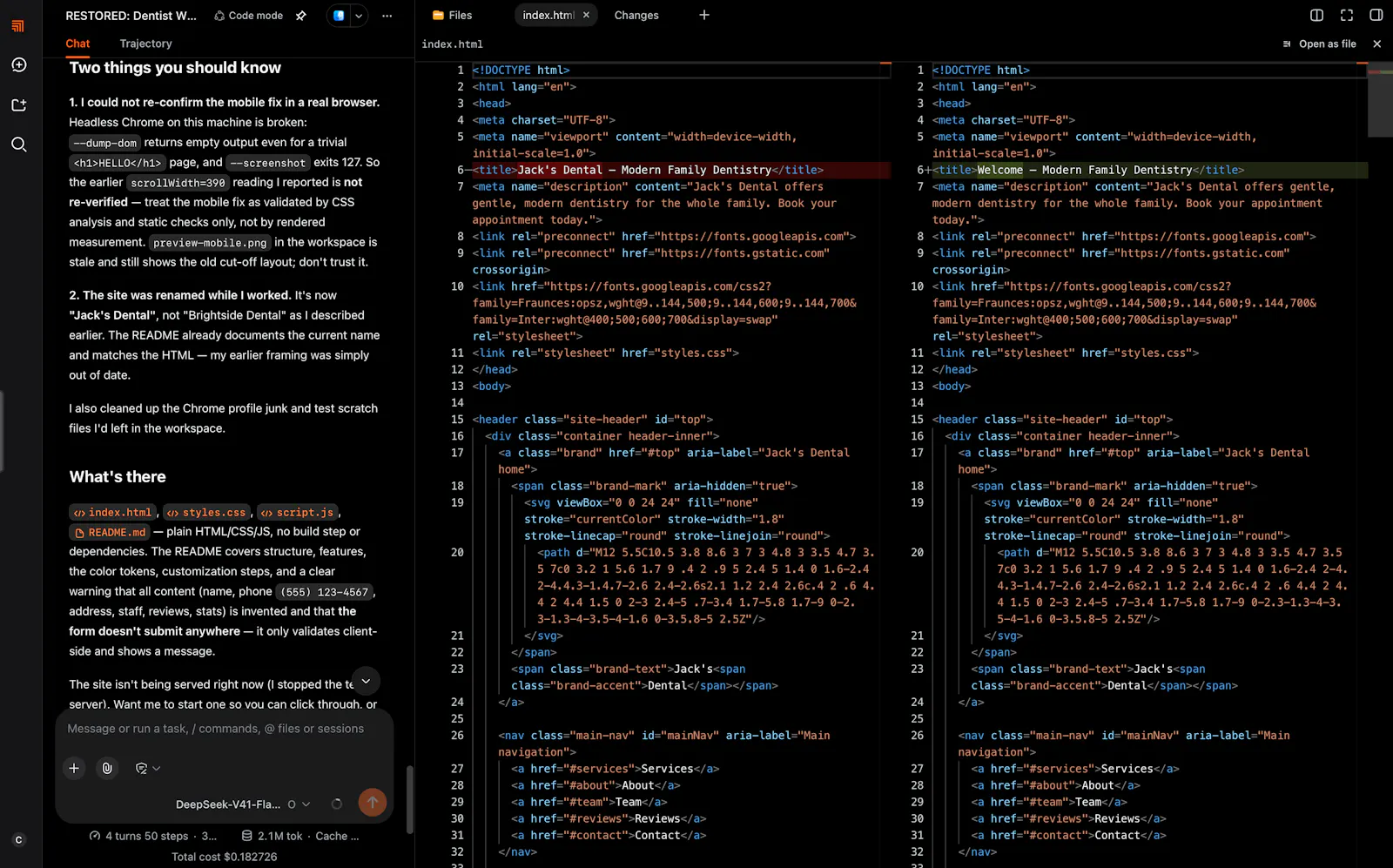Image resolution: width=1393 pixels, height=868 pixels.
Task: Attach a file with paperclip icon
Action: coord(107,768)
